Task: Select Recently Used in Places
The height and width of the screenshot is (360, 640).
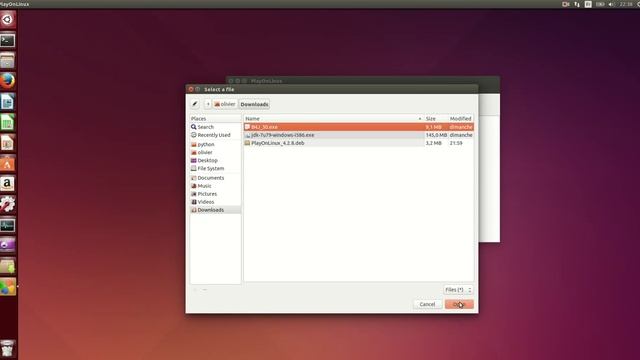Action: click(x=215, y=135)
